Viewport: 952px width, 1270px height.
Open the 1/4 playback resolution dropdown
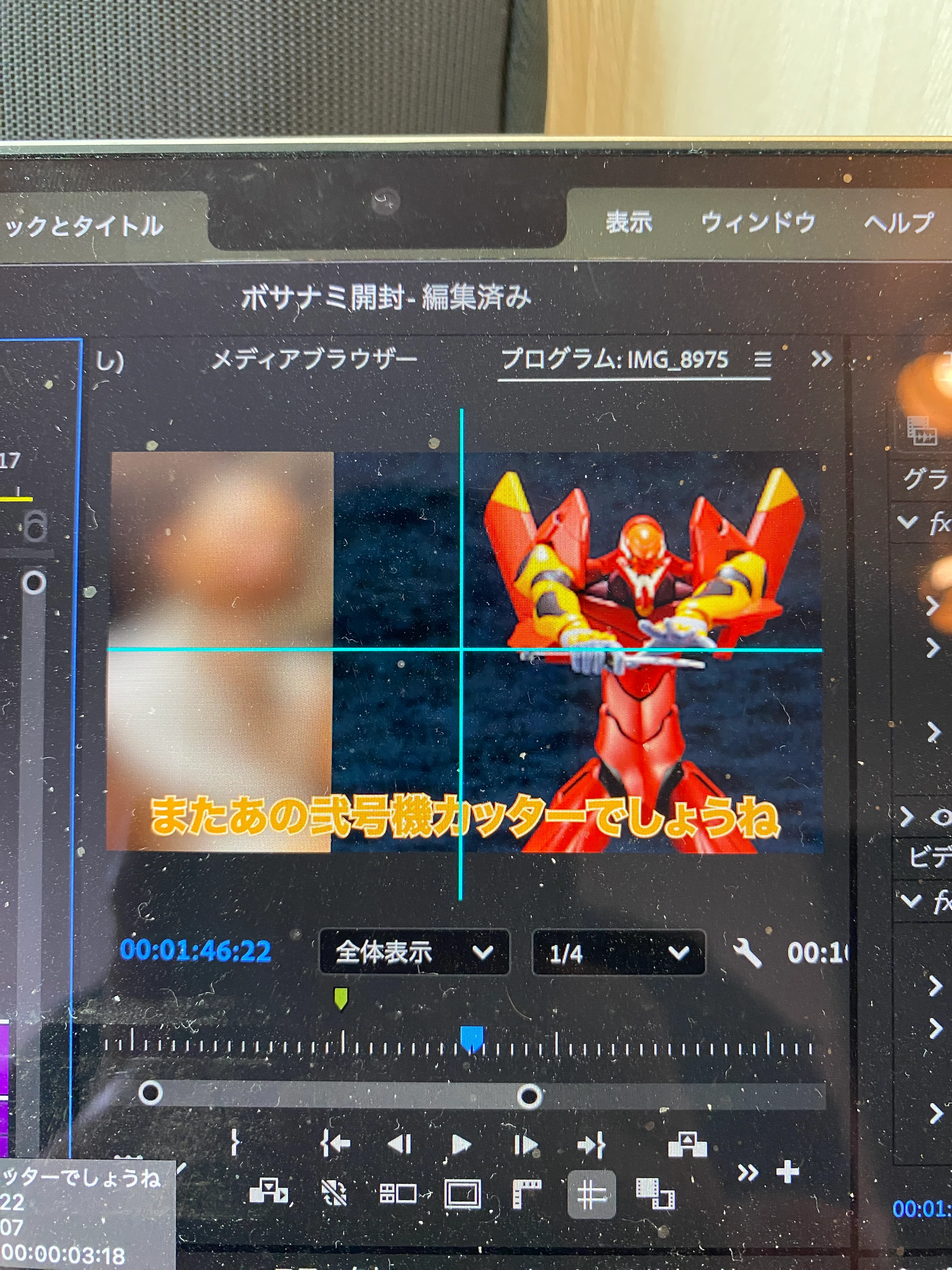coord(619,953)
